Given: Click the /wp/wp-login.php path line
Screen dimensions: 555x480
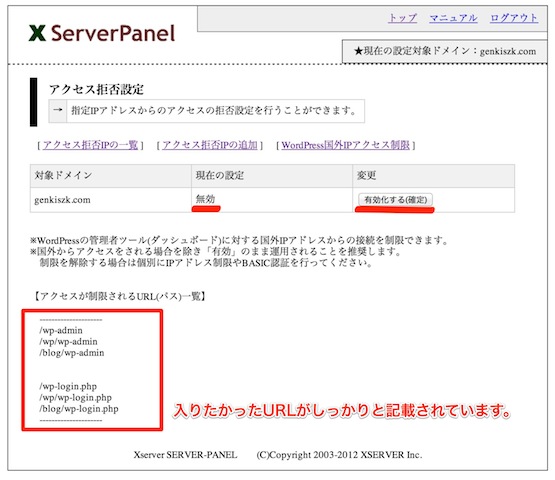Looking at the screenshot, I should pos(75,398).
